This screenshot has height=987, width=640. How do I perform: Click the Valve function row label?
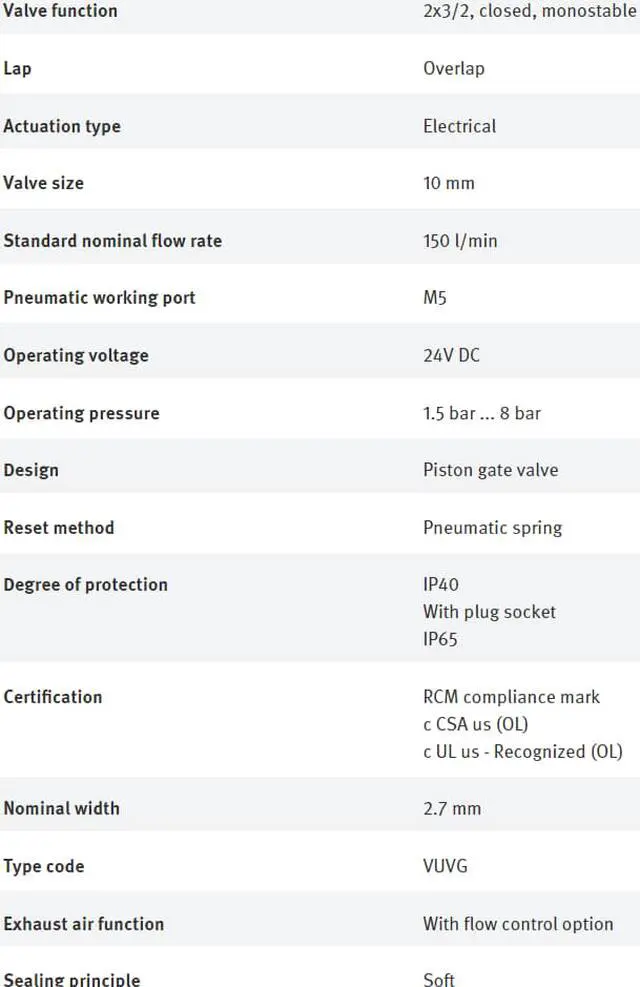tap(60, 11)
